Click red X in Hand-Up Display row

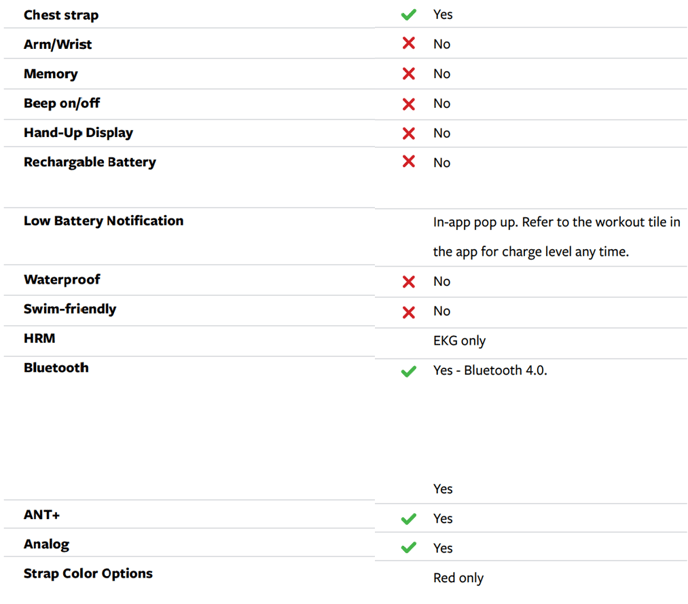click(408, 133)
